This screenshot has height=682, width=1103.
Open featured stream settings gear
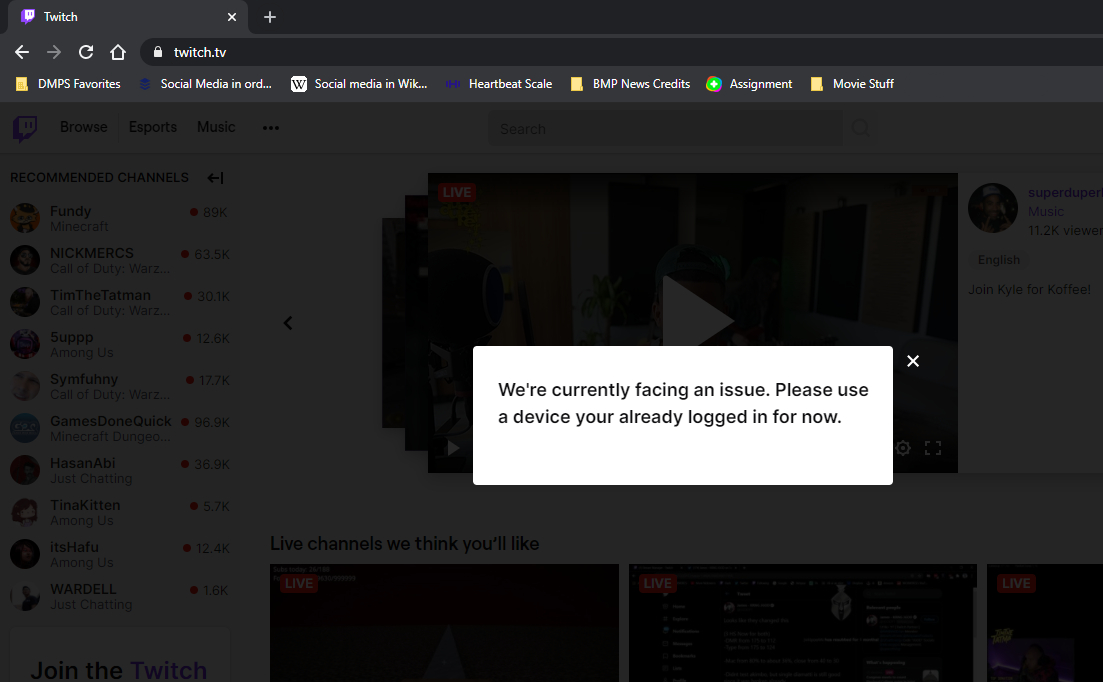903,448
